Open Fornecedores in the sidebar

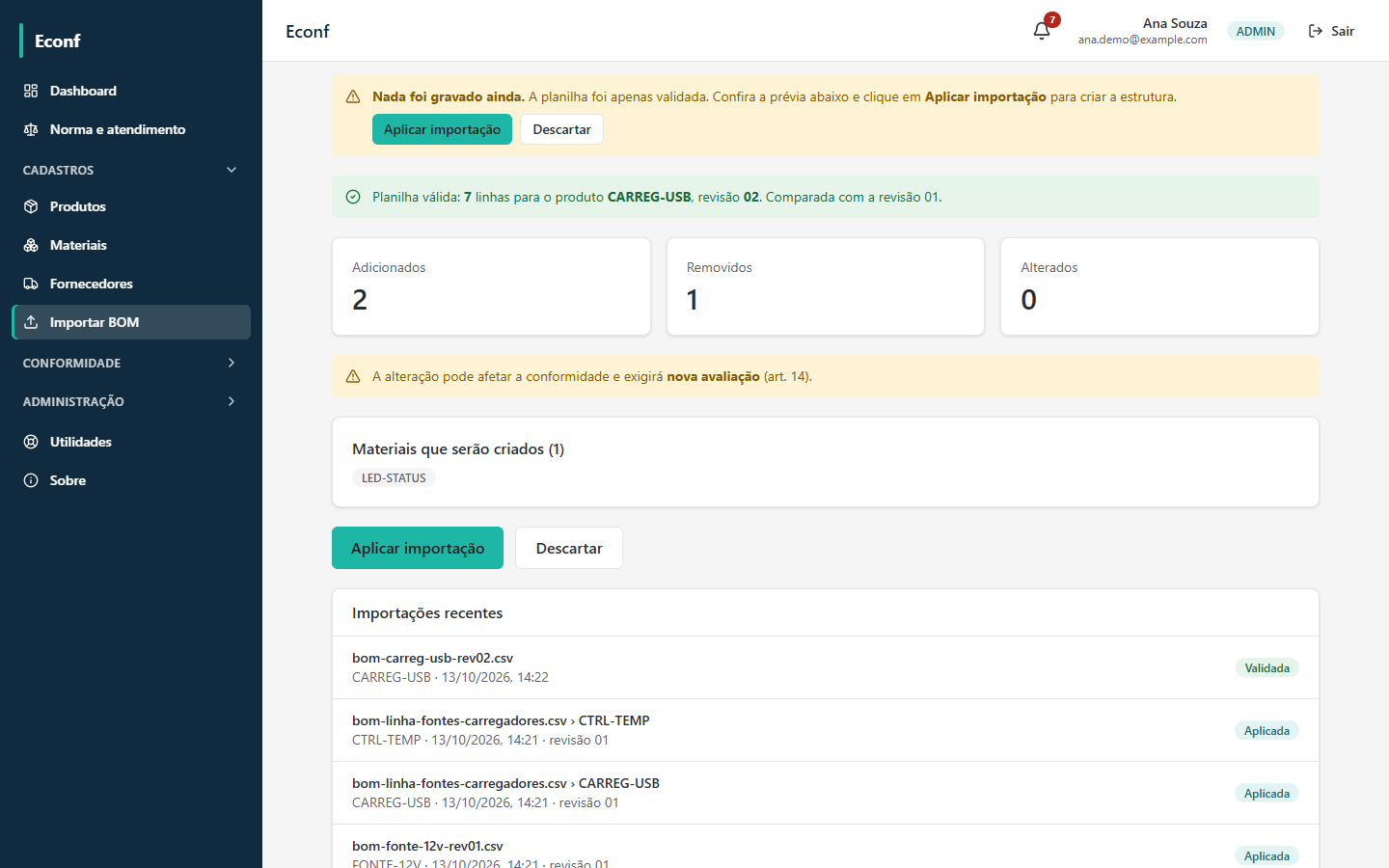click(131, 284)
